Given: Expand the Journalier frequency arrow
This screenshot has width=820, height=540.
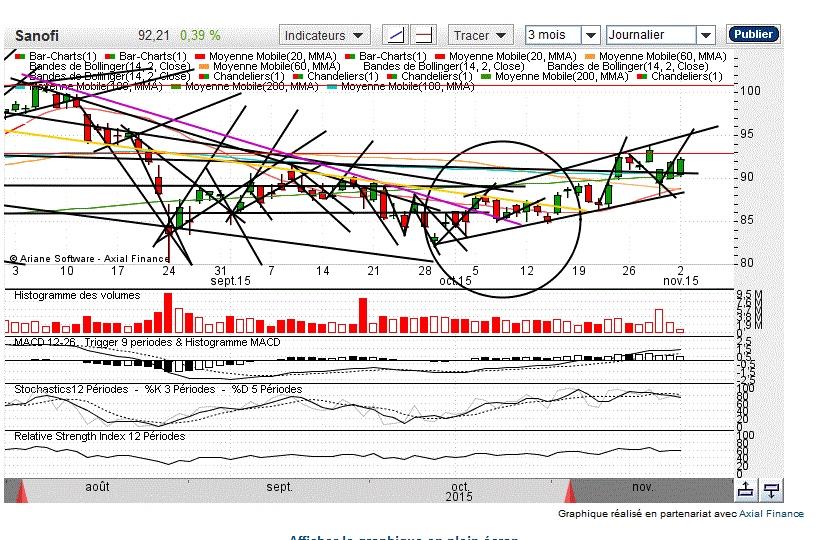Looking at the screenshot, I should pos(705,35).
